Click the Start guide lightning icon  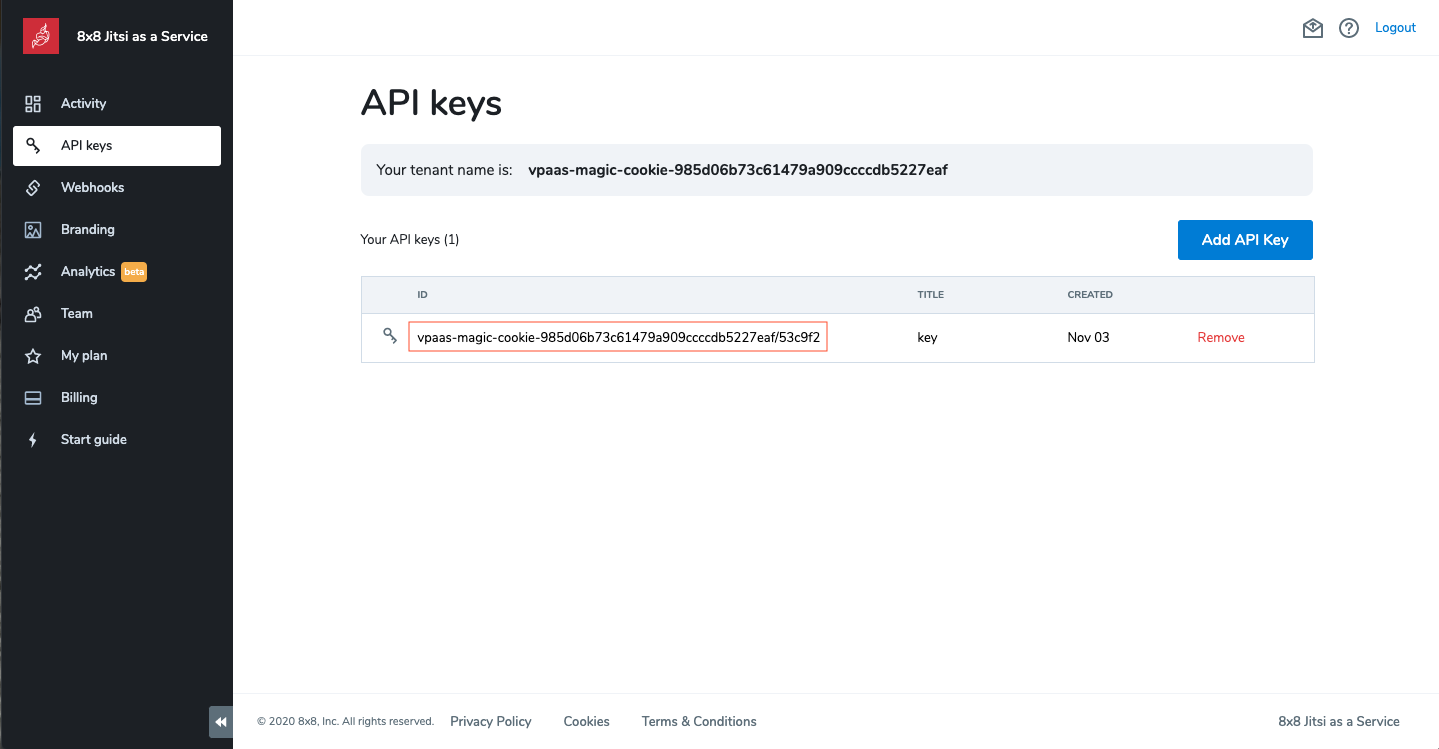click(x=33, y=440)
